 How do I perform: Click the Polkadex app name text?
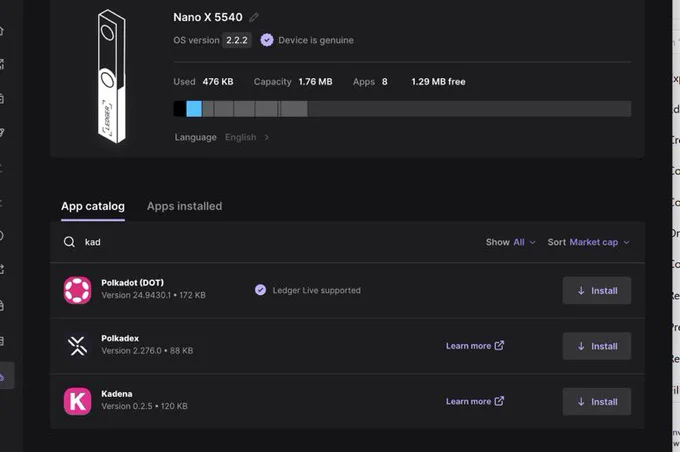pyautogui.click(x=120, y=338)
